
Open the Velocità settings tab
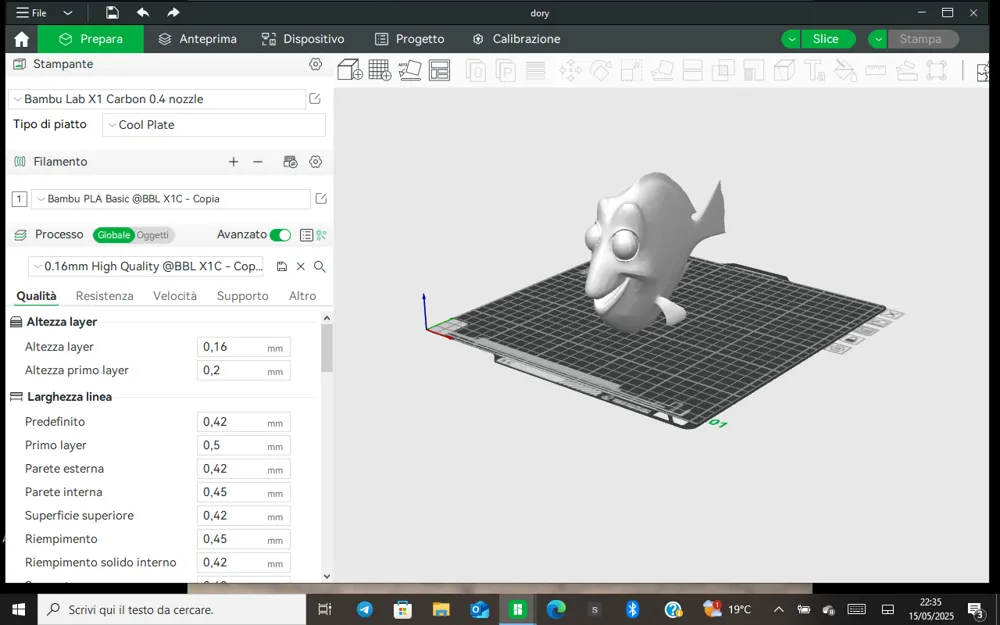pos(175,296)
